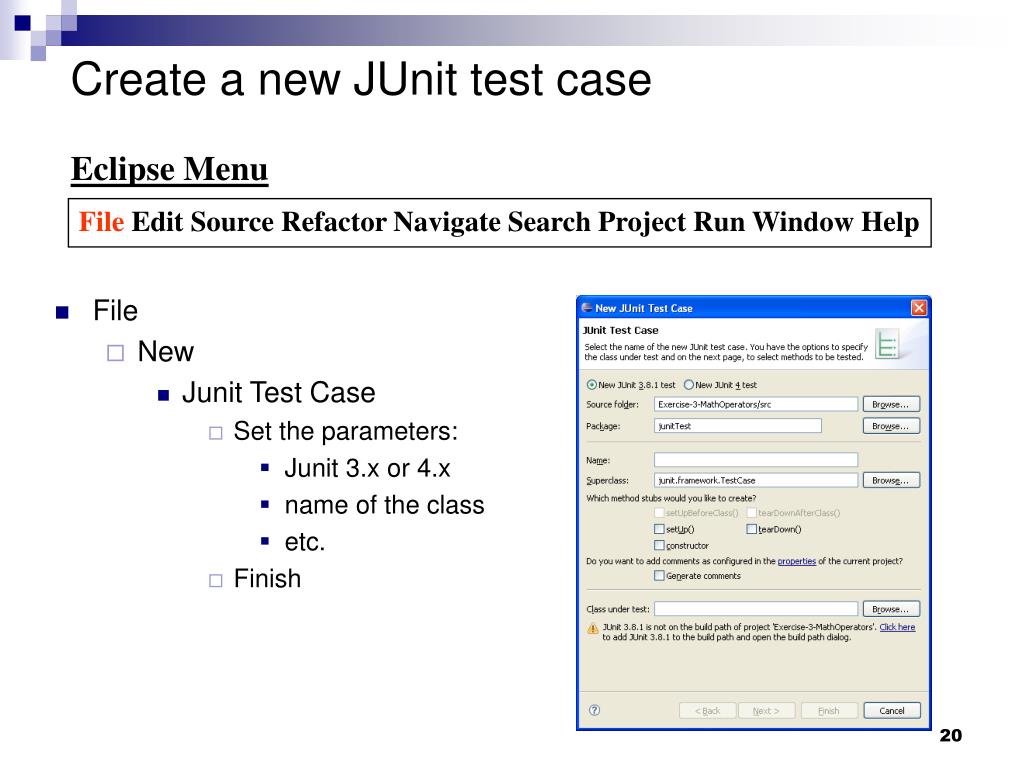Check the disabled setUpBeforeClass() checkbox

[659, 513]
